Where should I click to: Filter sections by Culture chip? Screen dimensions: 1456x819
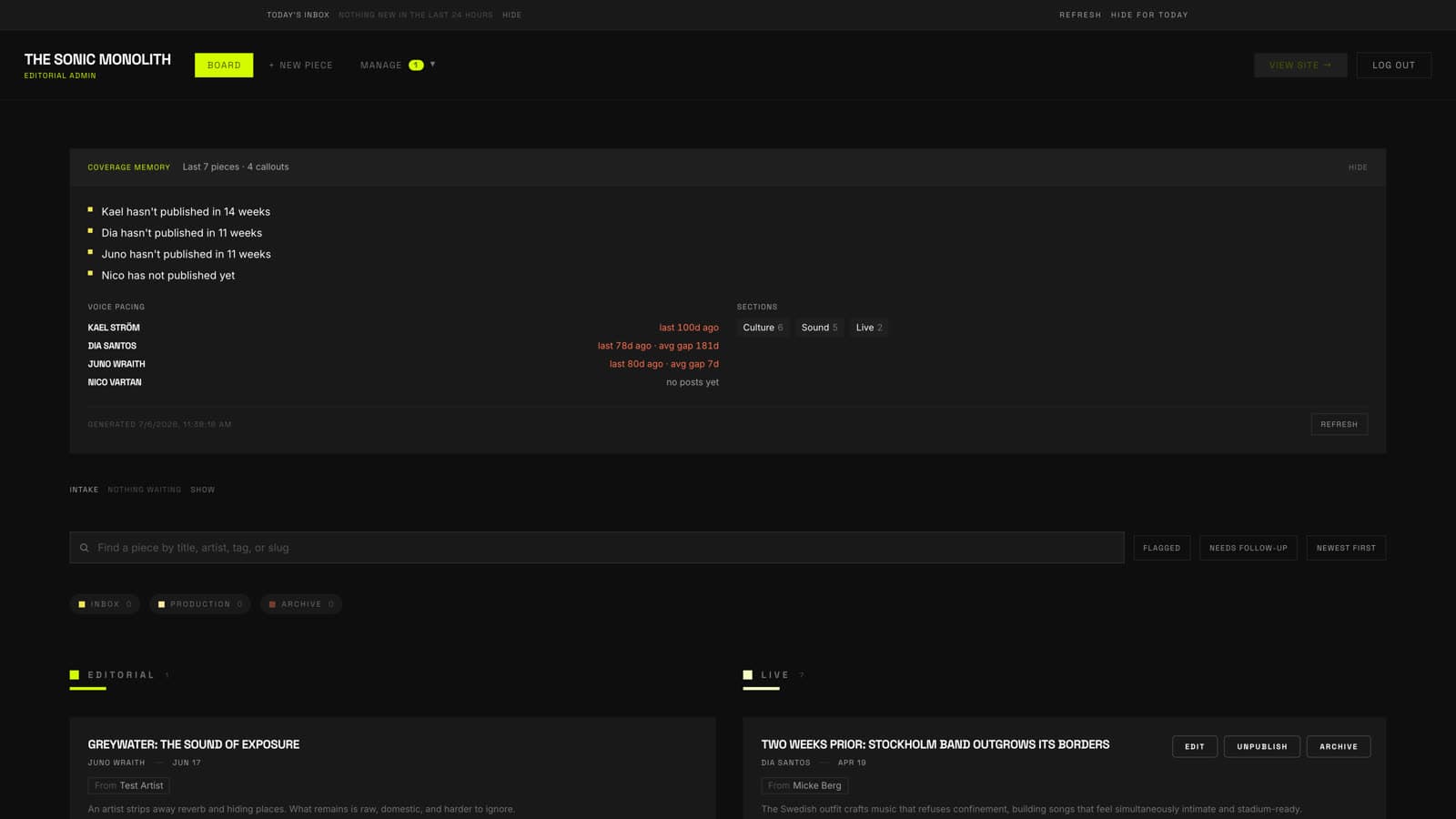(x=763, y=328)
